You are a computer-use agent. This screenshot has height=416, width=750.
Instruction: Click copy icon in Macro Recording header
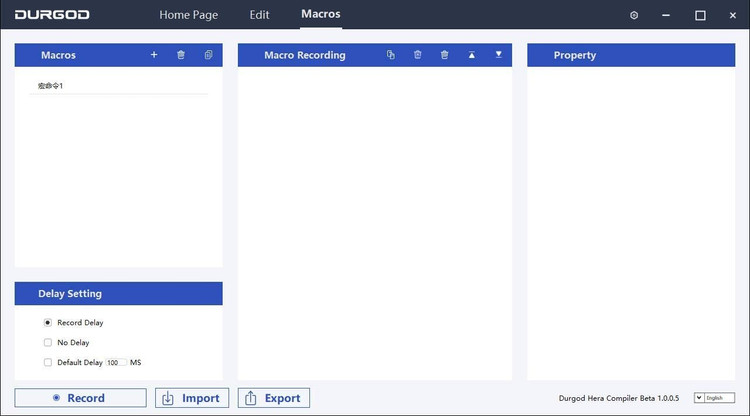(x=391, y=55)
